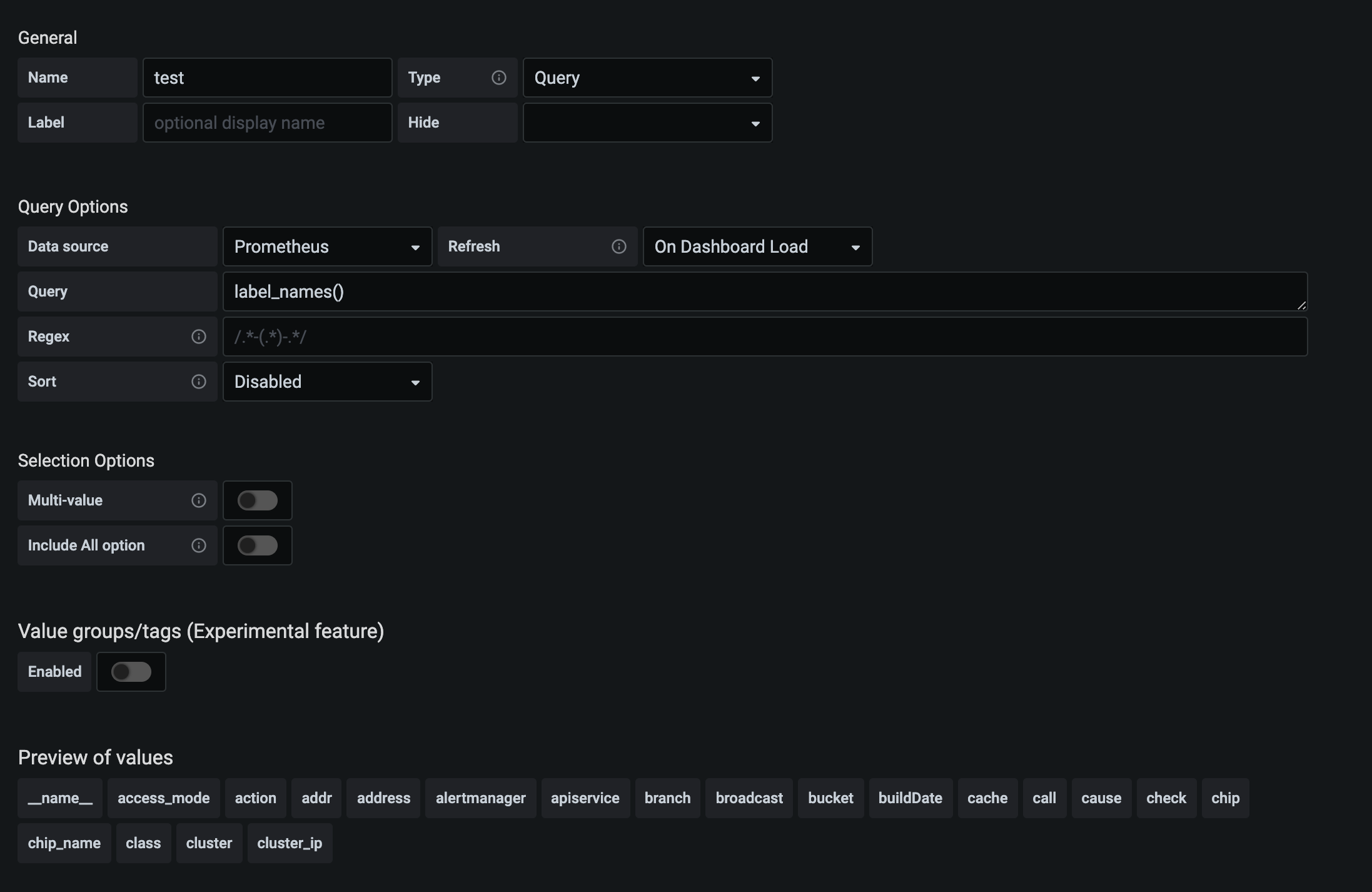Enable the Include All option toggle
1372x892 pixels.
pyautogui.click(x=257, y=545)
